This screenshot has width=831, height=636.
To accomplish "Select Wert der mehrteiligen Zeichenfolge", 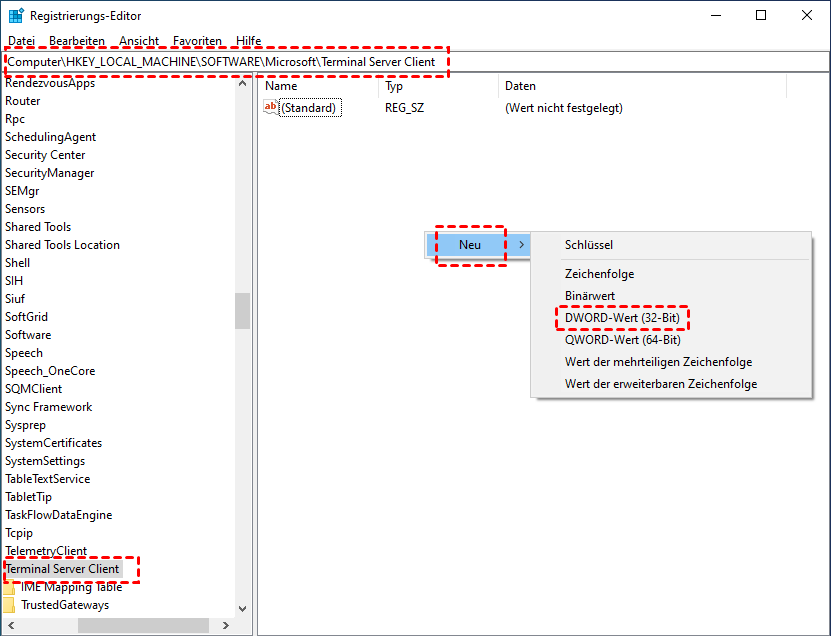I will (659, 362).
